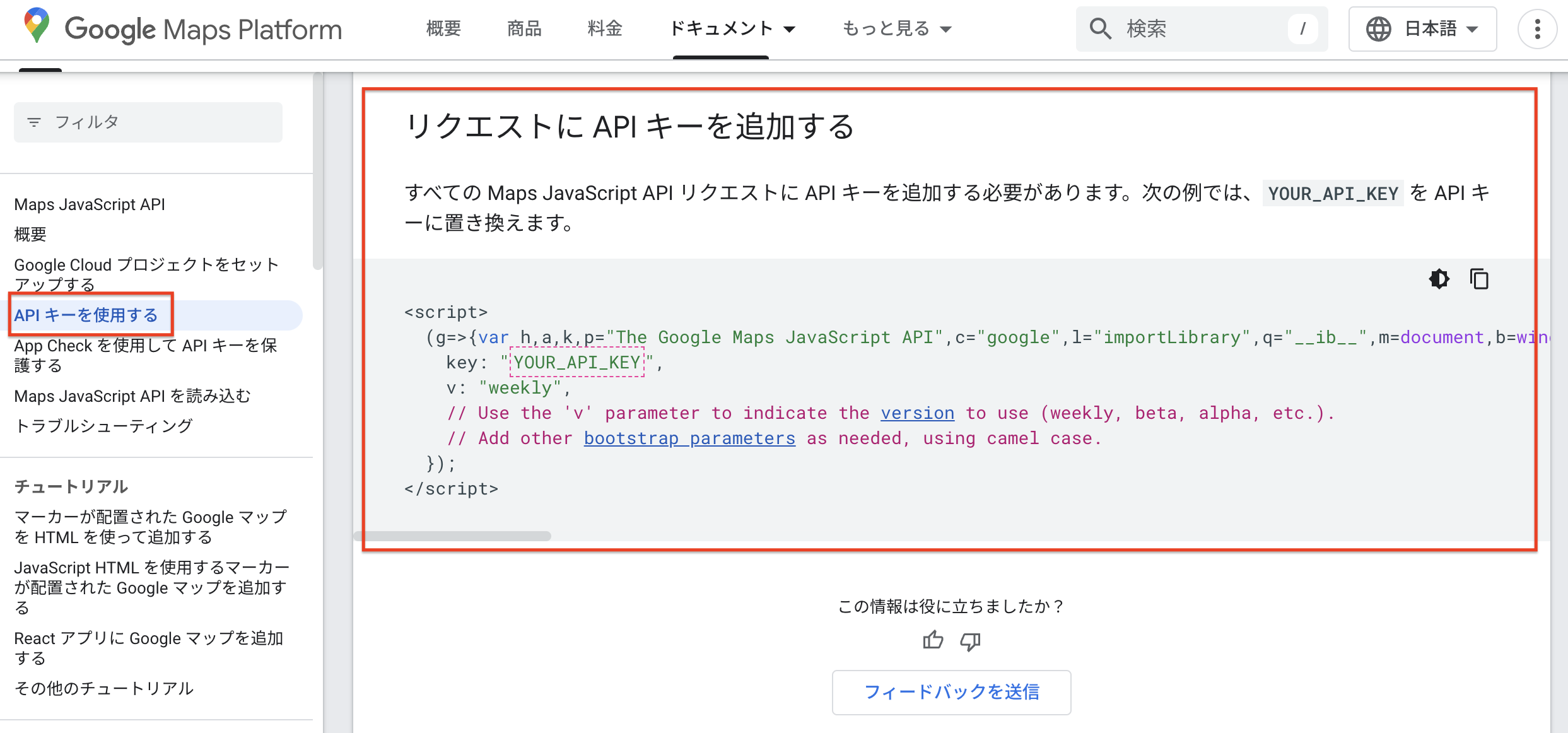
Task: Open the search field via magnifier icon
Action: [1101, 28]
